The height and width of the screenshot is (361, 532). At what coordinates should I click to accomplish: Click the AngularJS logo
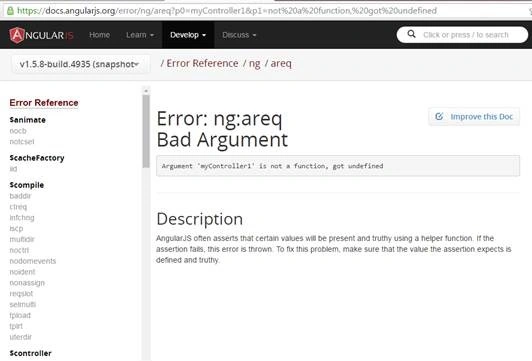click(x=41, y=35)
